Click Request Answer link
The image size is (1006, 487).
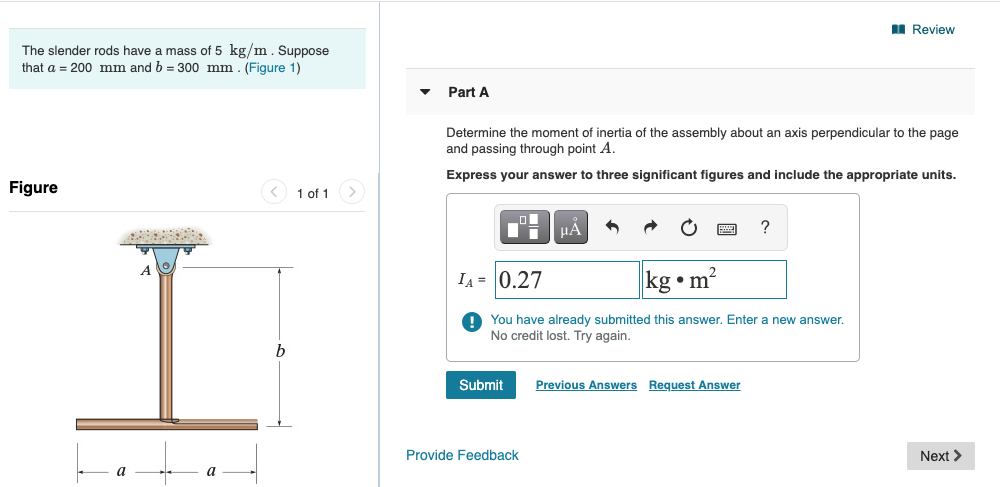click(694, 385)
